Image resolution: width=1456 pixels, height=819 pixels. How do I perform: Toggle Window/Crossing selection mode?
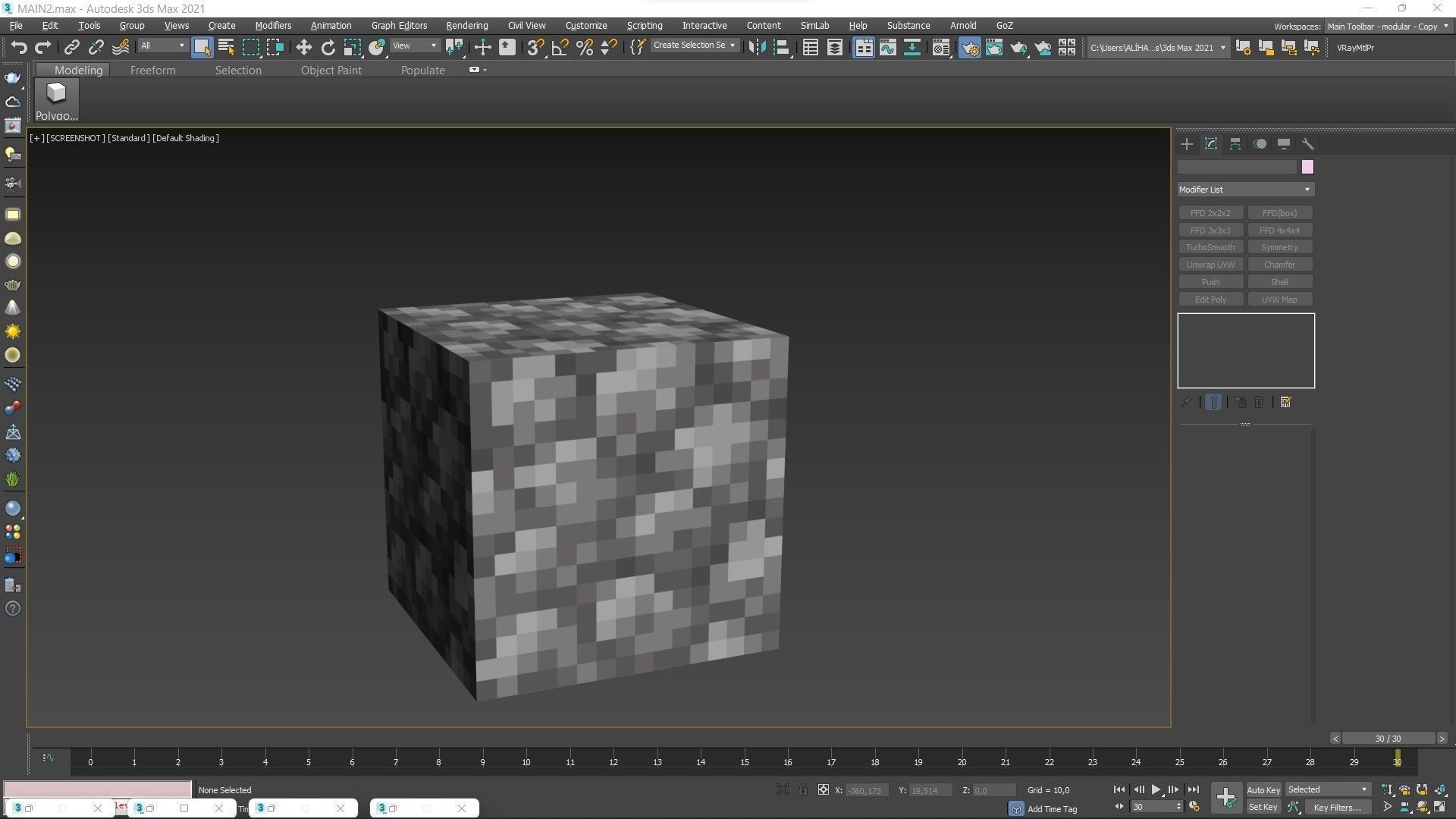(275, 47)
